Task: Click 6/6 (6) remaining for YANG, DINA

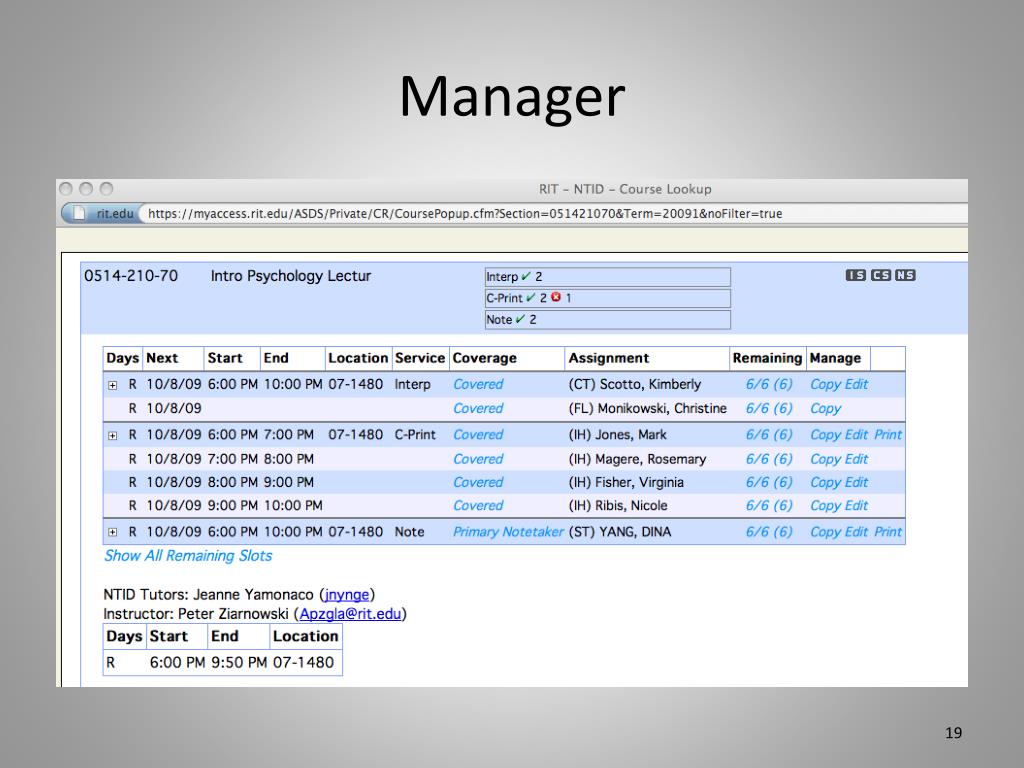Action: coord(769,532)
